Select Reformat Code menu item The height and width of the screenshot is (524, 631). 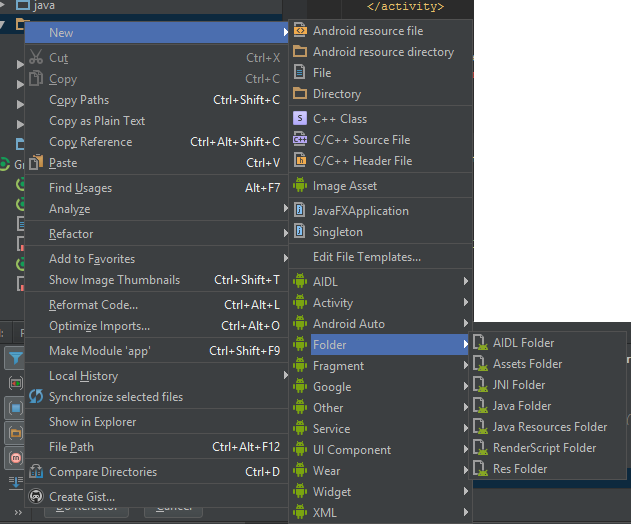(157, 304)
